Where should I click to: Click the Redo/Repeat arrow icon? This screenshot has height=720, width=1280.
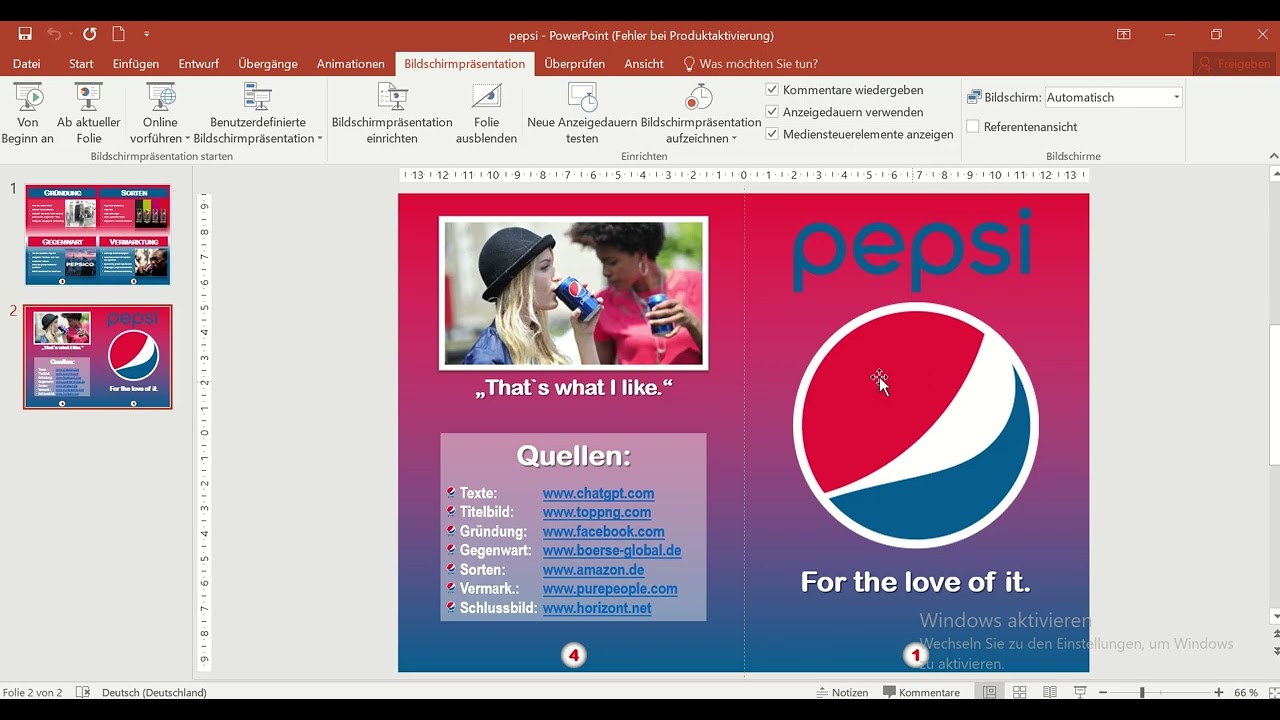pos(89,34)
